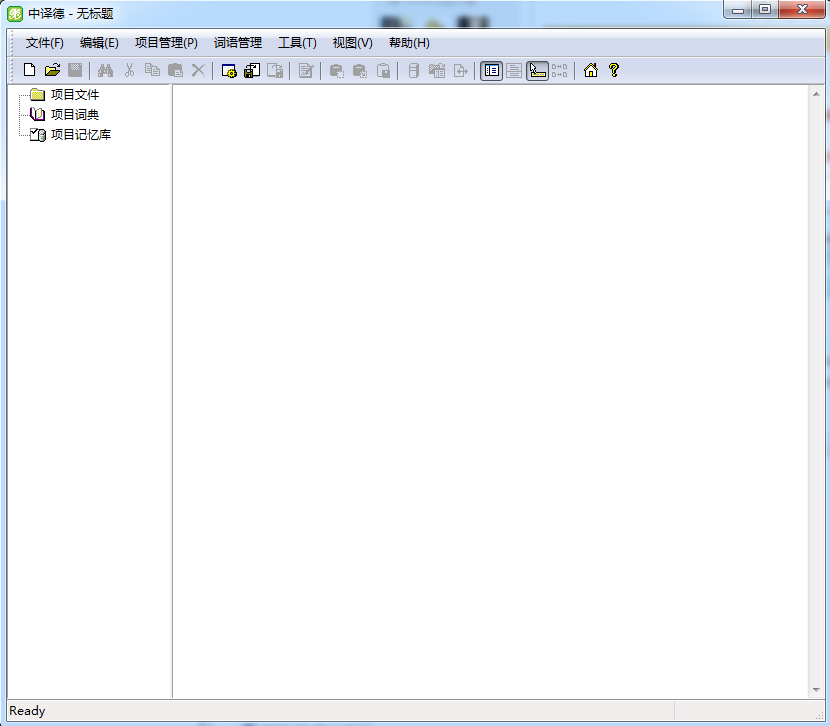Image resolution: width=830 pixels, height=726 pixels.
Task: Open the 帮助(H) menu
Action: (409, 43)
